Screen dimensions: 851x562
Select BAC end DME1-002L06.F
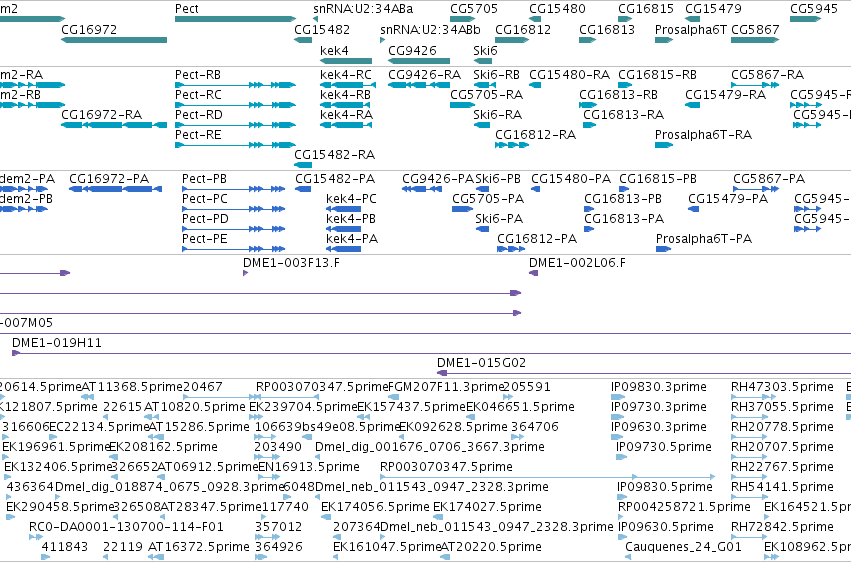pyautogui.click(x=534, y=273)
